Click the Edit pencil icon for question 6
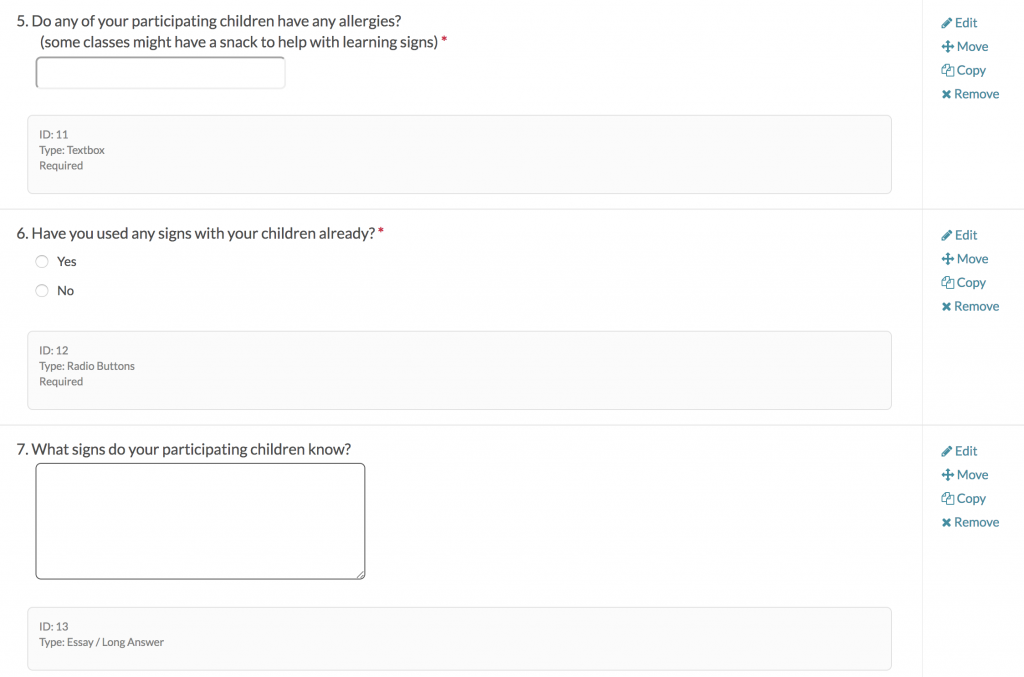 [x=947, y=236]
